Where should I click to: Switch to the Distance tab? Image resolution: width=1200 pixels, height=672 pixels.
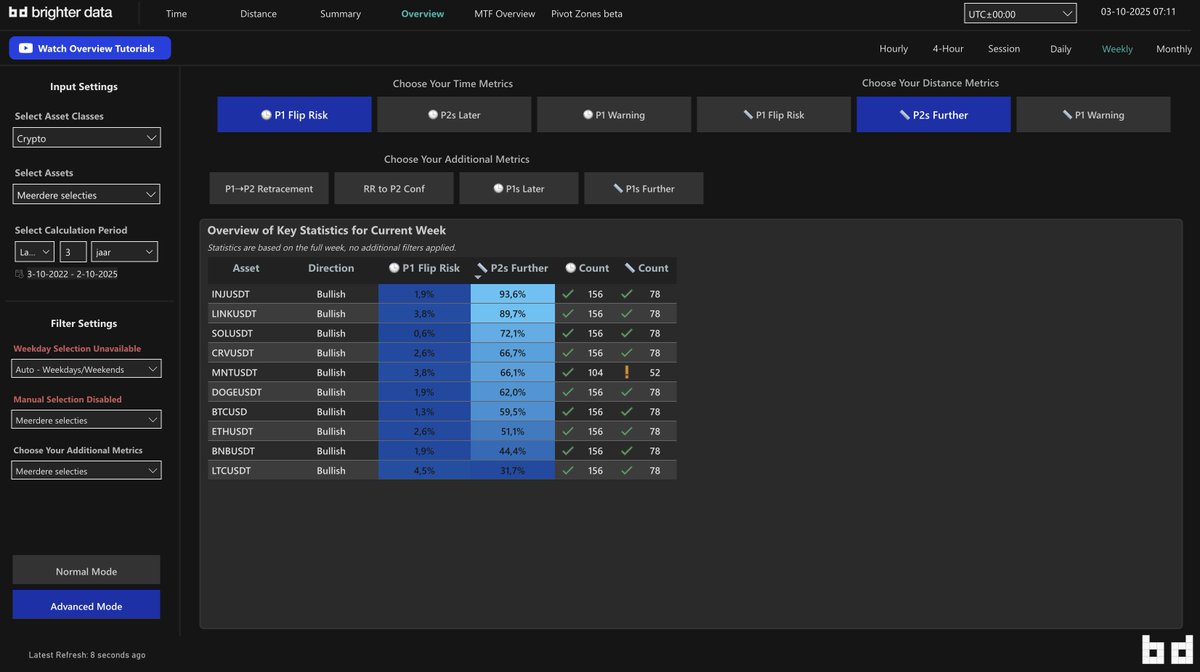tap(259, 14)
